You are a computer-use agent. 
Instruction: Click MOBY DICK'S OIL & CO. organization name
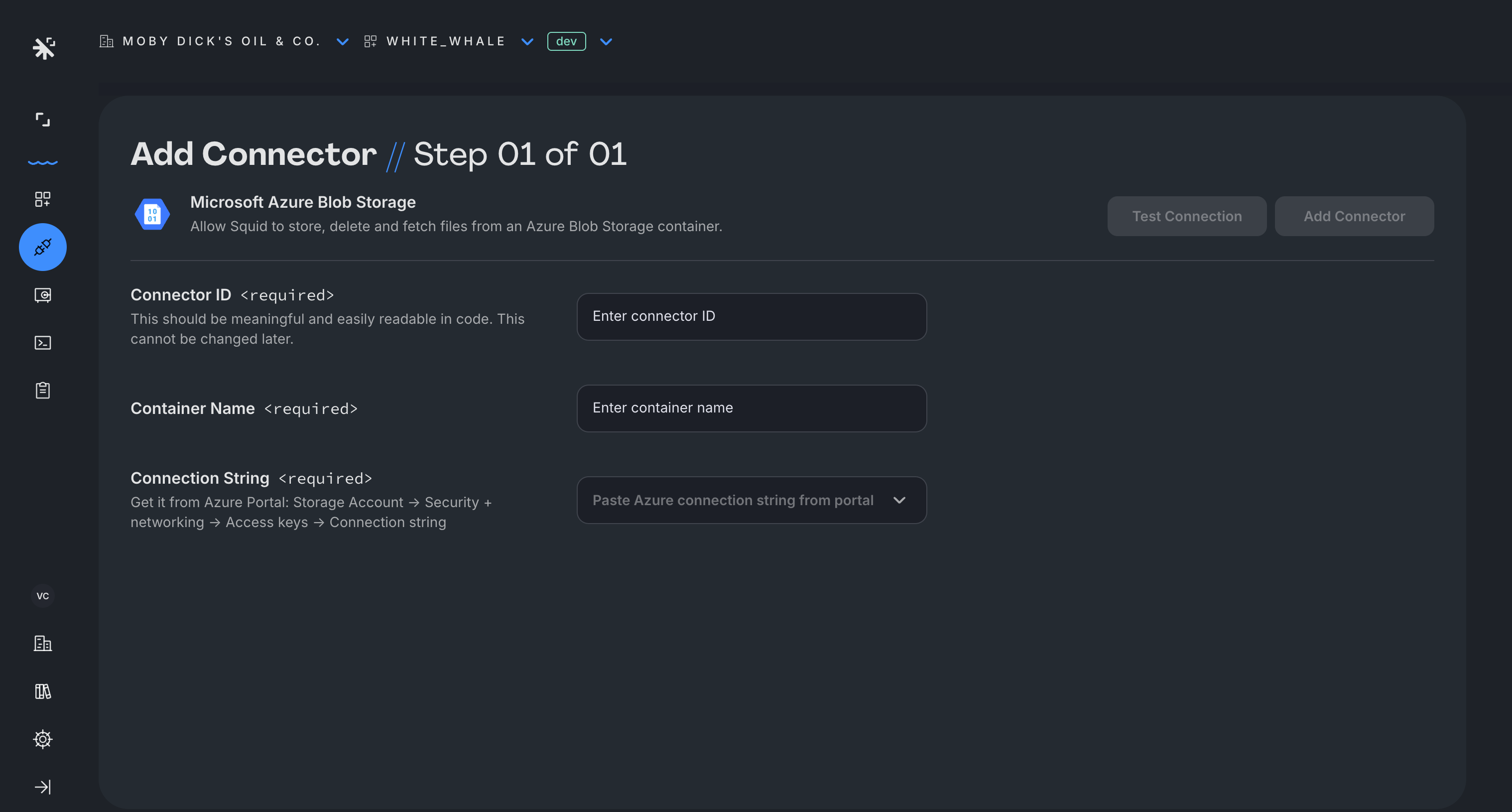tap(222, 41)
